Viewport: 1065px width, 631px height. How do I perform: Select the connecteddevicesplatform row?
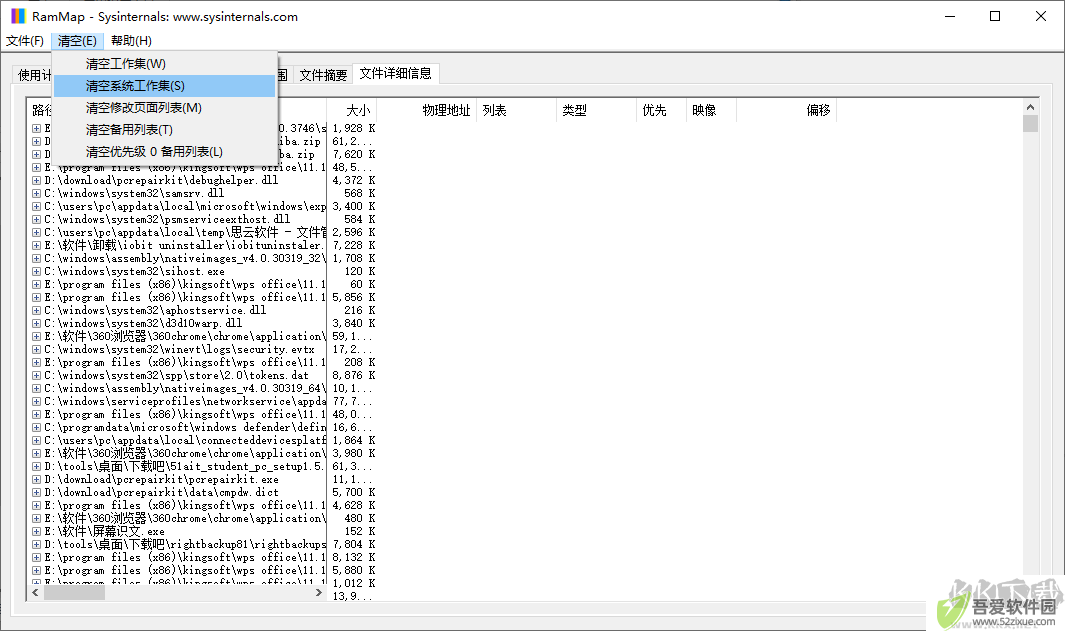185,441
